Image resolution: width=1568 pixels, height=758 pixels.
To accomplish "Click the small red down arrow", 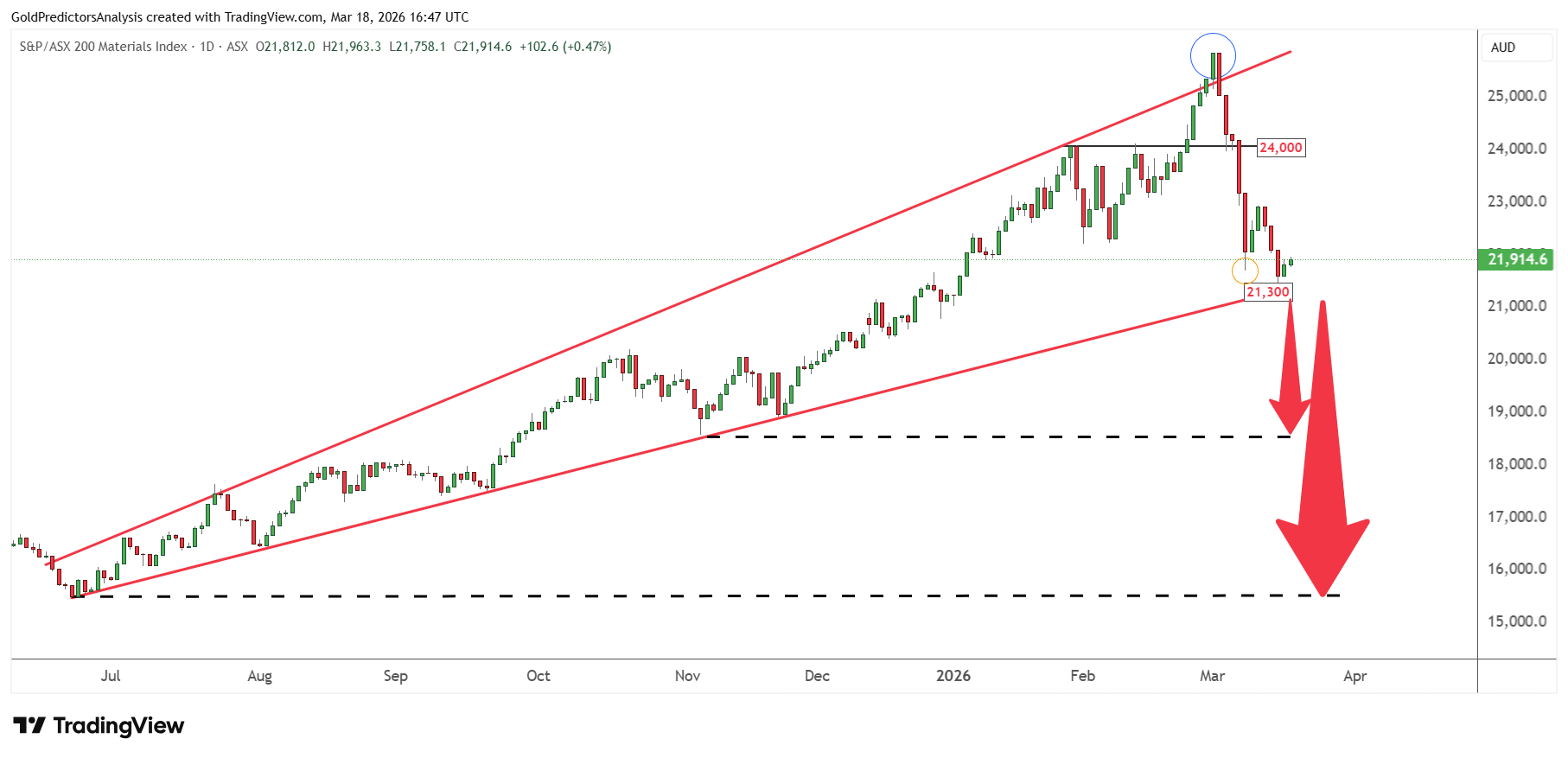I will pyautogui.click(x=1290, y=366).
